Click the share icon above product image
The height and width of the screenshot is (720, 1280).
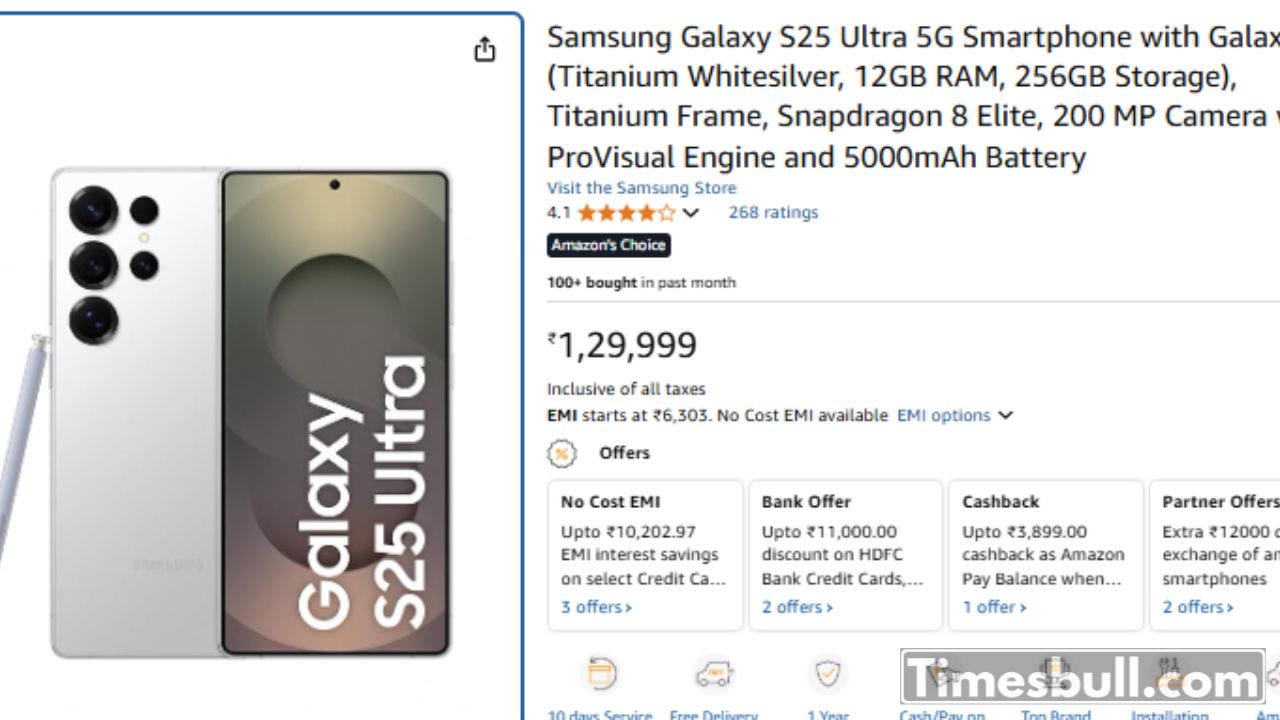tap(485, 49)
